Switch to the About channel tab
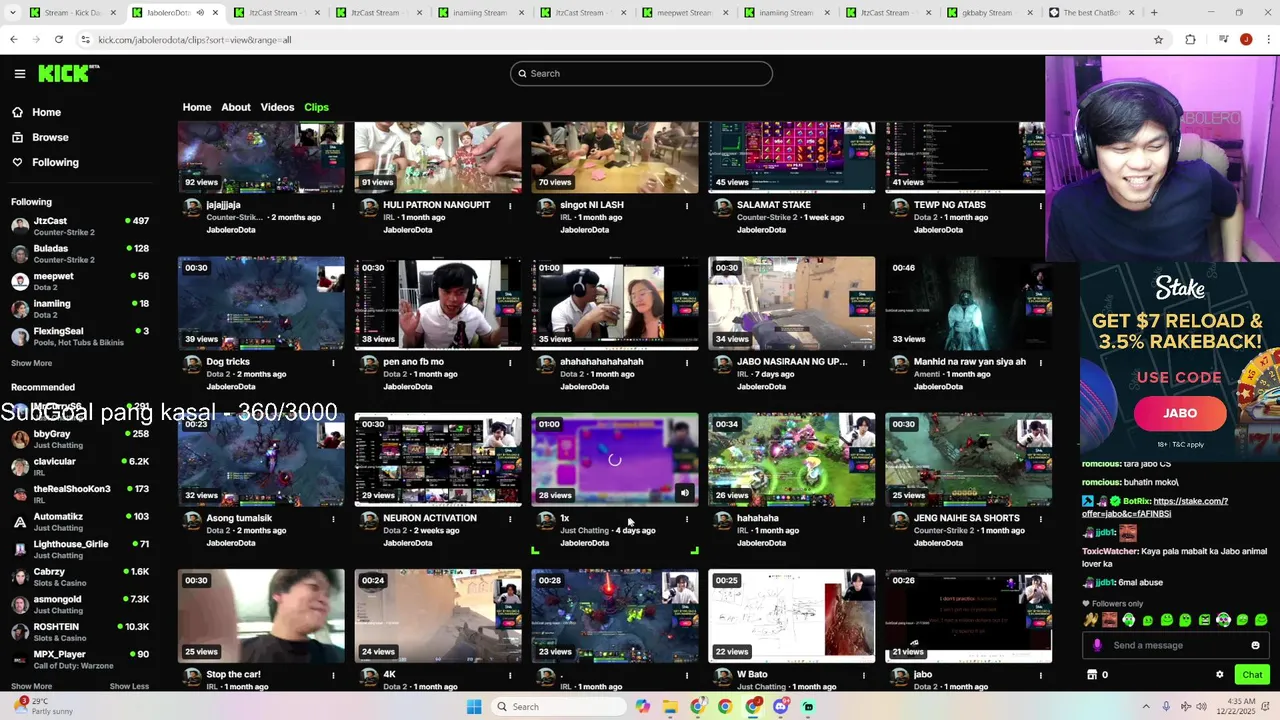The width and height of the screenshot is (1280, 720). click(236, 107)
